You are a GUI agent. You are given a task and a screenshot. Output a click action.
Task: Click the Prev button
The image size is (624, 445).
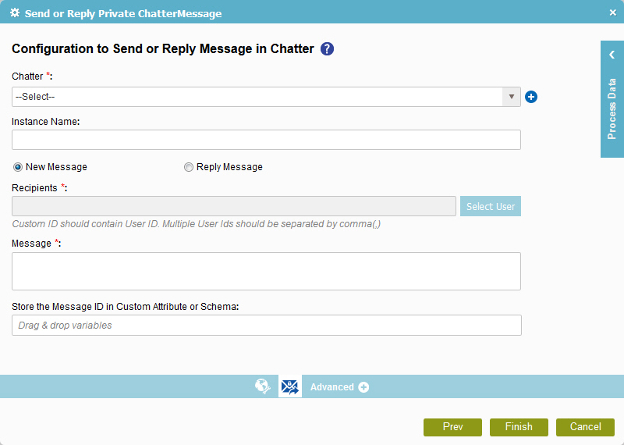tap(452, 427)
